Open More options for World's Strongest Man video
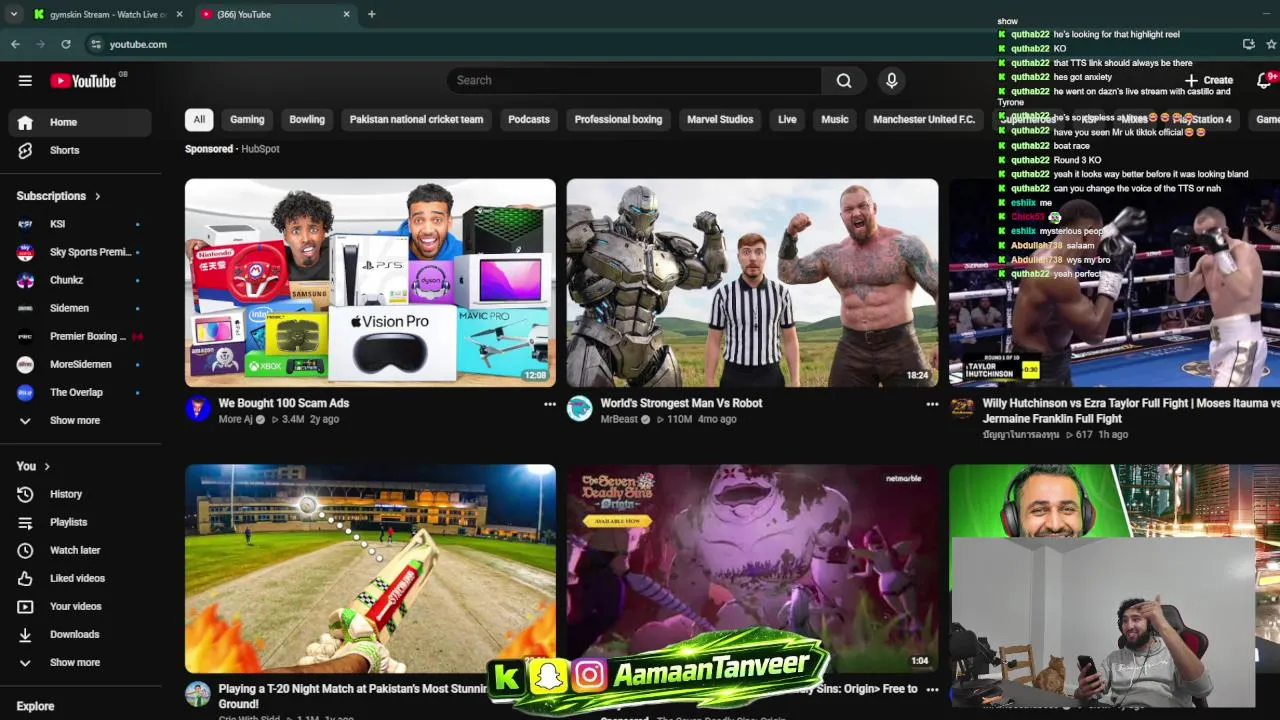 tap(932, 404)
